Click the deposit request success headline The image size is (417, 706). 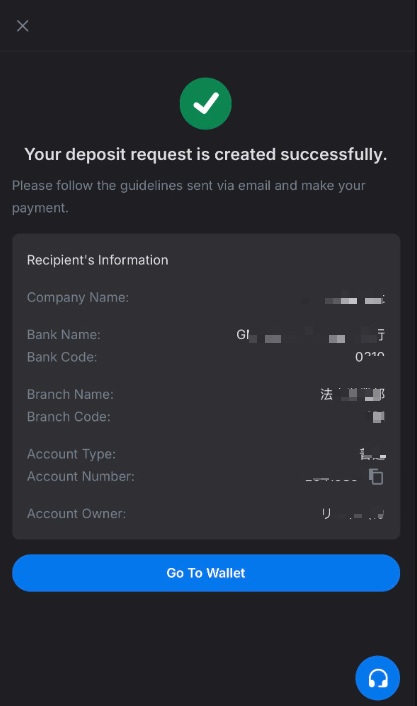point(206,154)
